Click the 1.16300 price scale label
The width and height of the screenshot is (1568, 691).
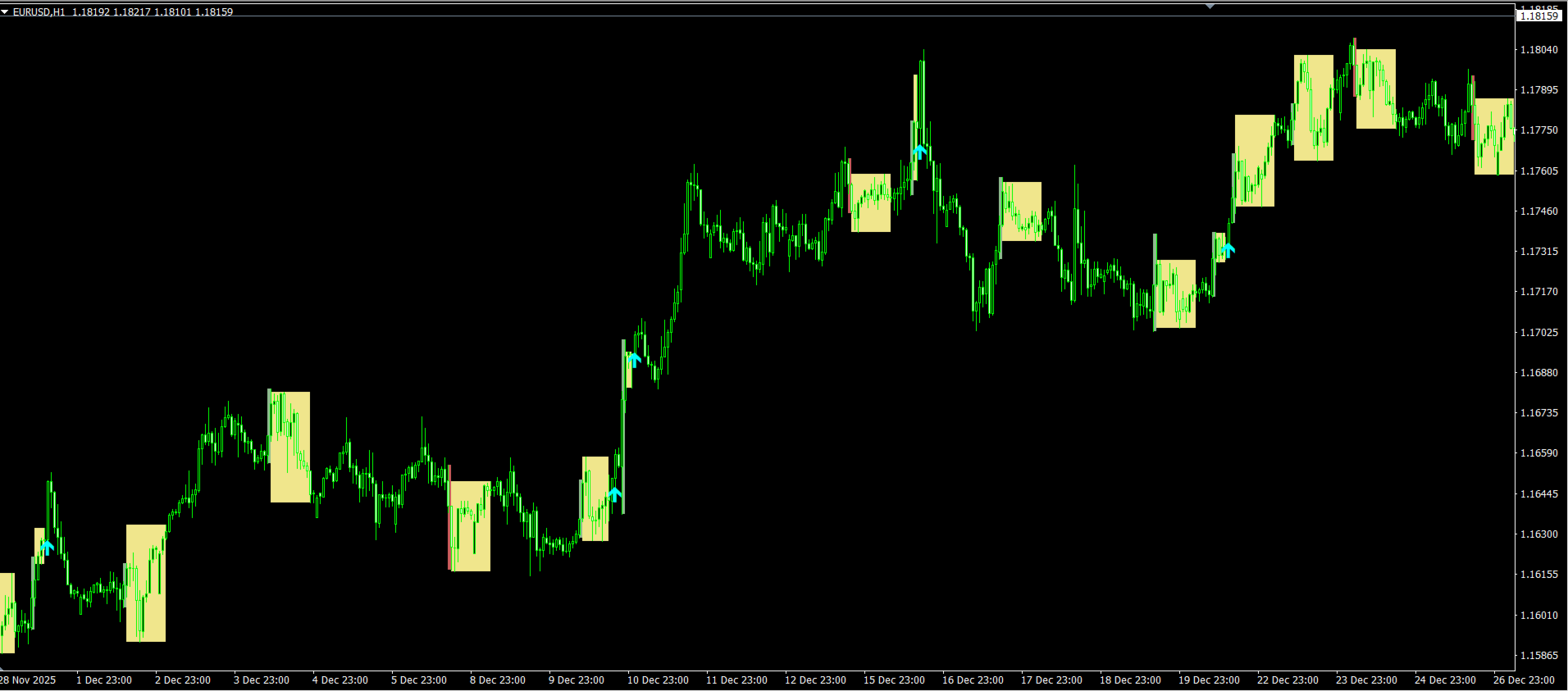(1539, 534)
